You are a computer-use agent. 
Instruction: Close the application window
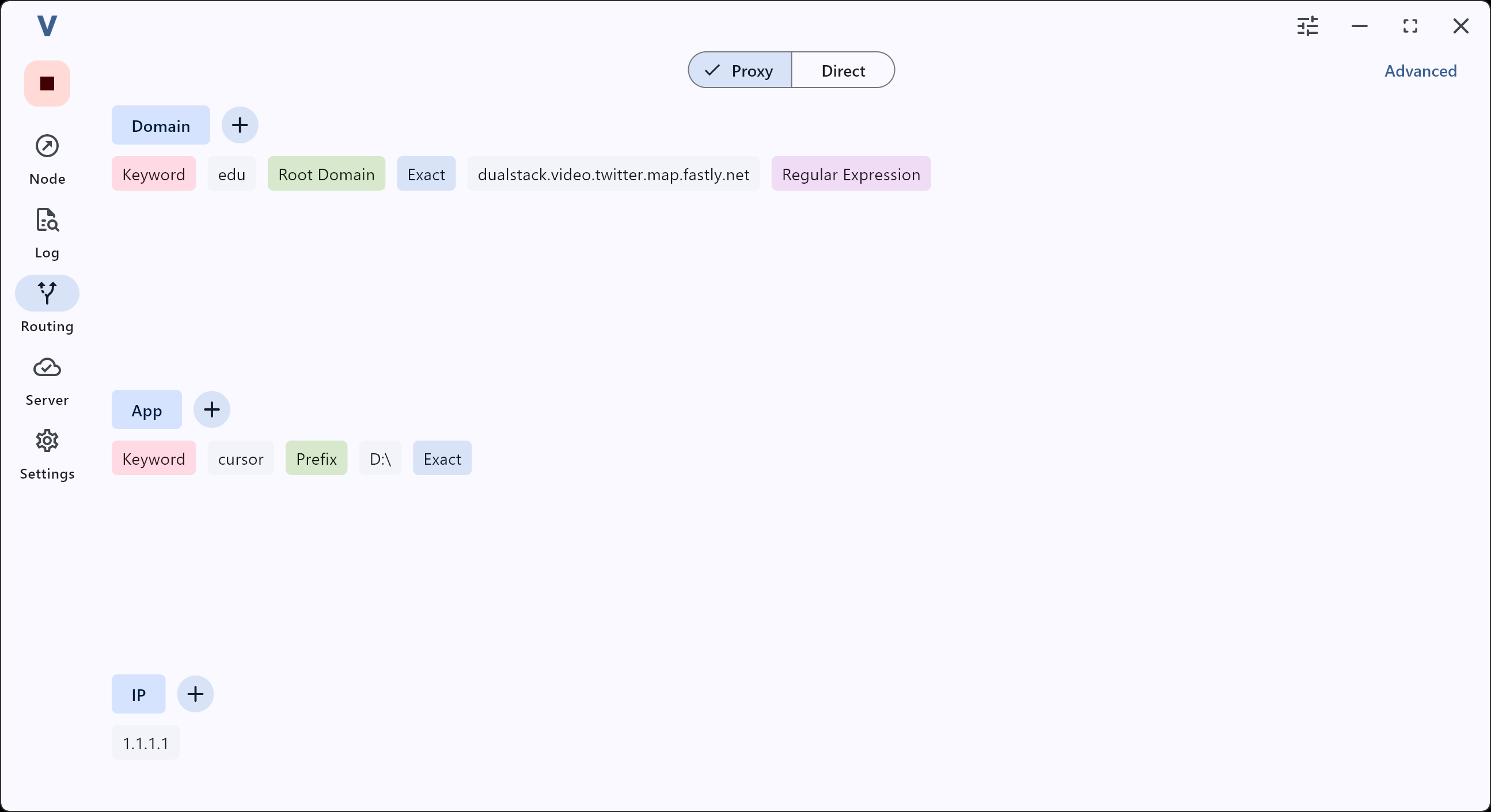[x=1460, y=26]
